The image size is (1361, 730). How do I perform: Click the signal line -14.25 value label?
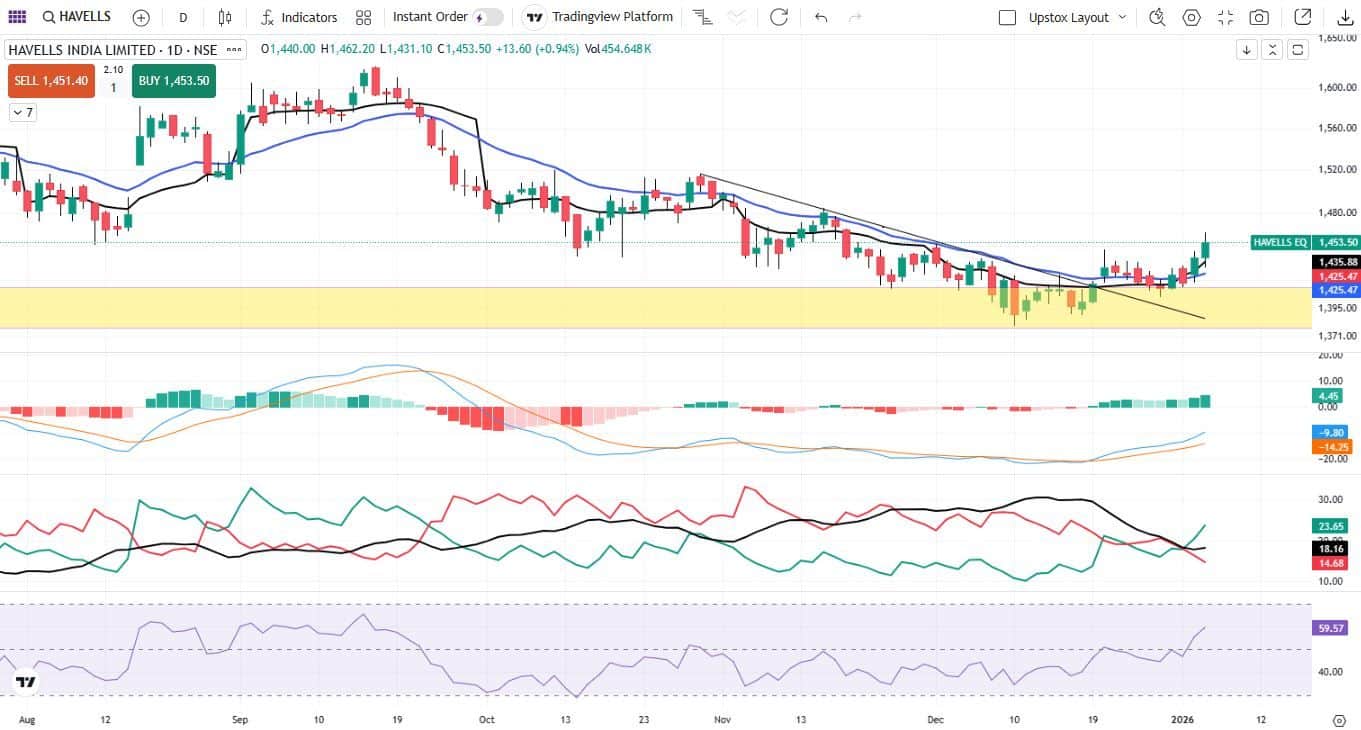[1333, 447]
